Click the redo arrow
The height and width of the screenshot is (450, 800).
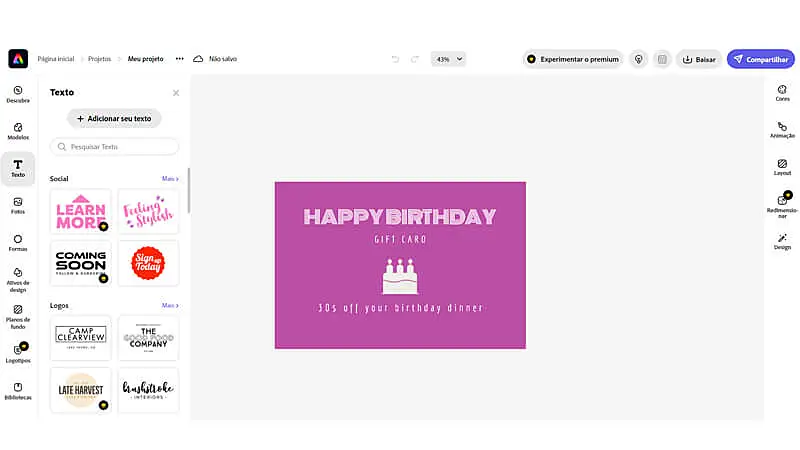pyautogui.click(x=415, y=59)
